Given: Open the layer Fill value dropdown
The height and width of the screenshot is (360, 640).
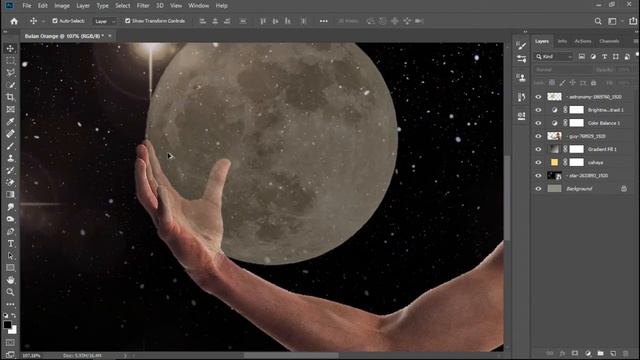Looking at the screenshot, I should coord(624,83).
